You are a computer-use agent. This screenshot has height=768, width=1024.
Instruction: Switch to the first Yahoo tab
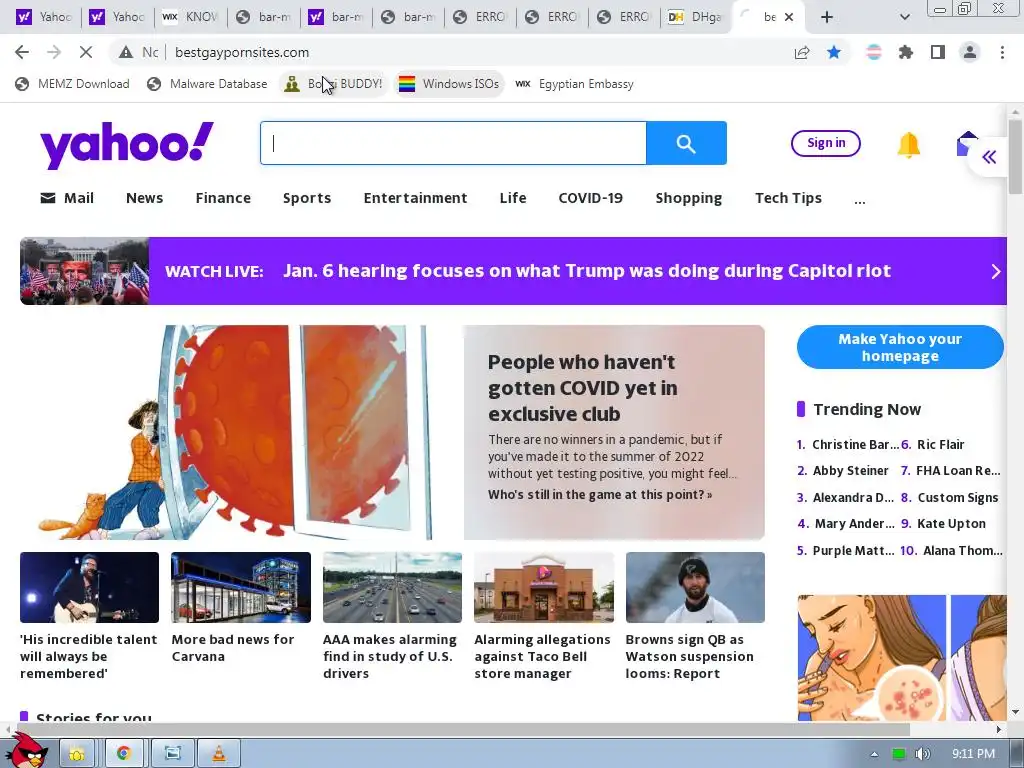44,17
